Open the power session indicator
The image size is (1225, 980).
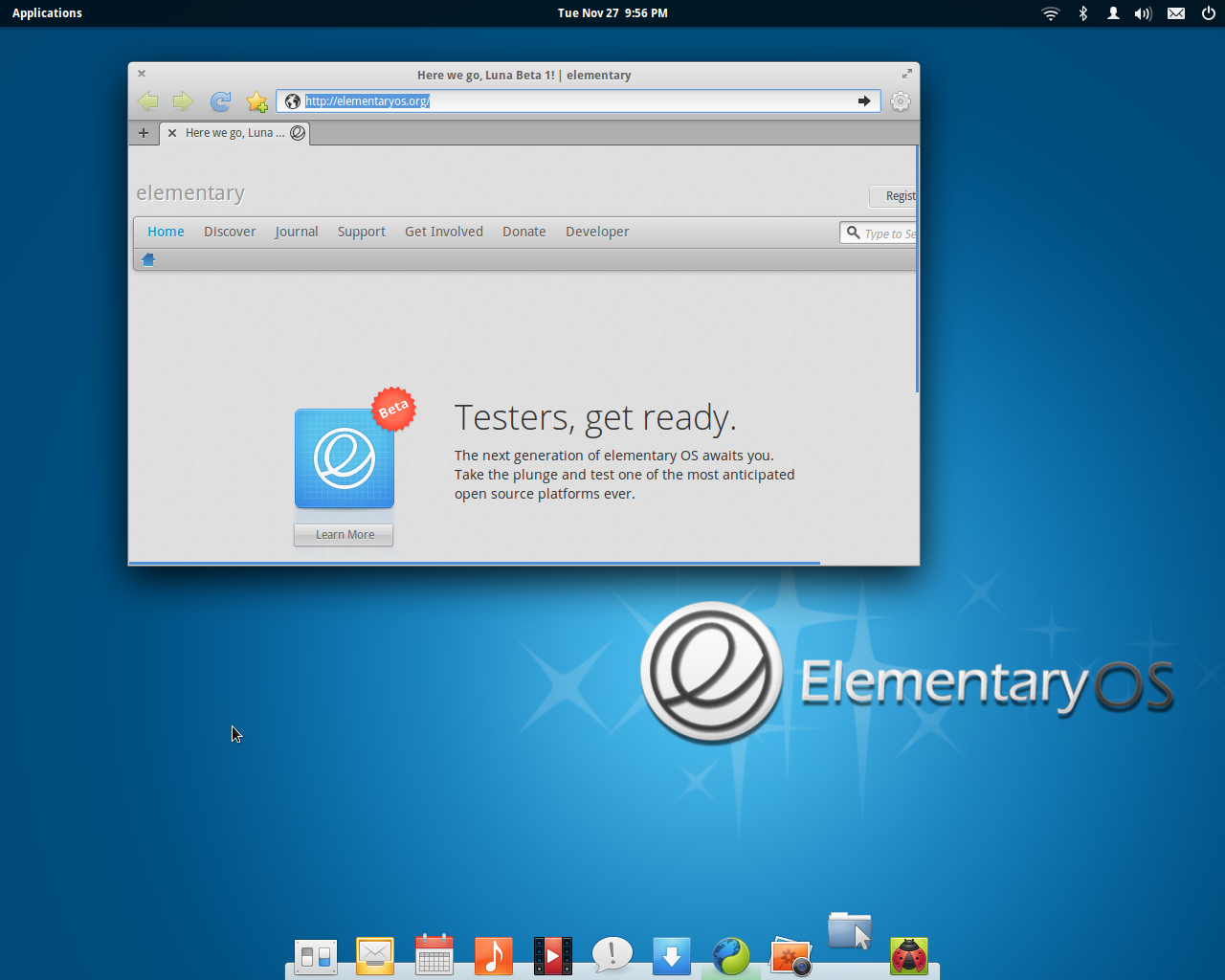pos(1209,13)
